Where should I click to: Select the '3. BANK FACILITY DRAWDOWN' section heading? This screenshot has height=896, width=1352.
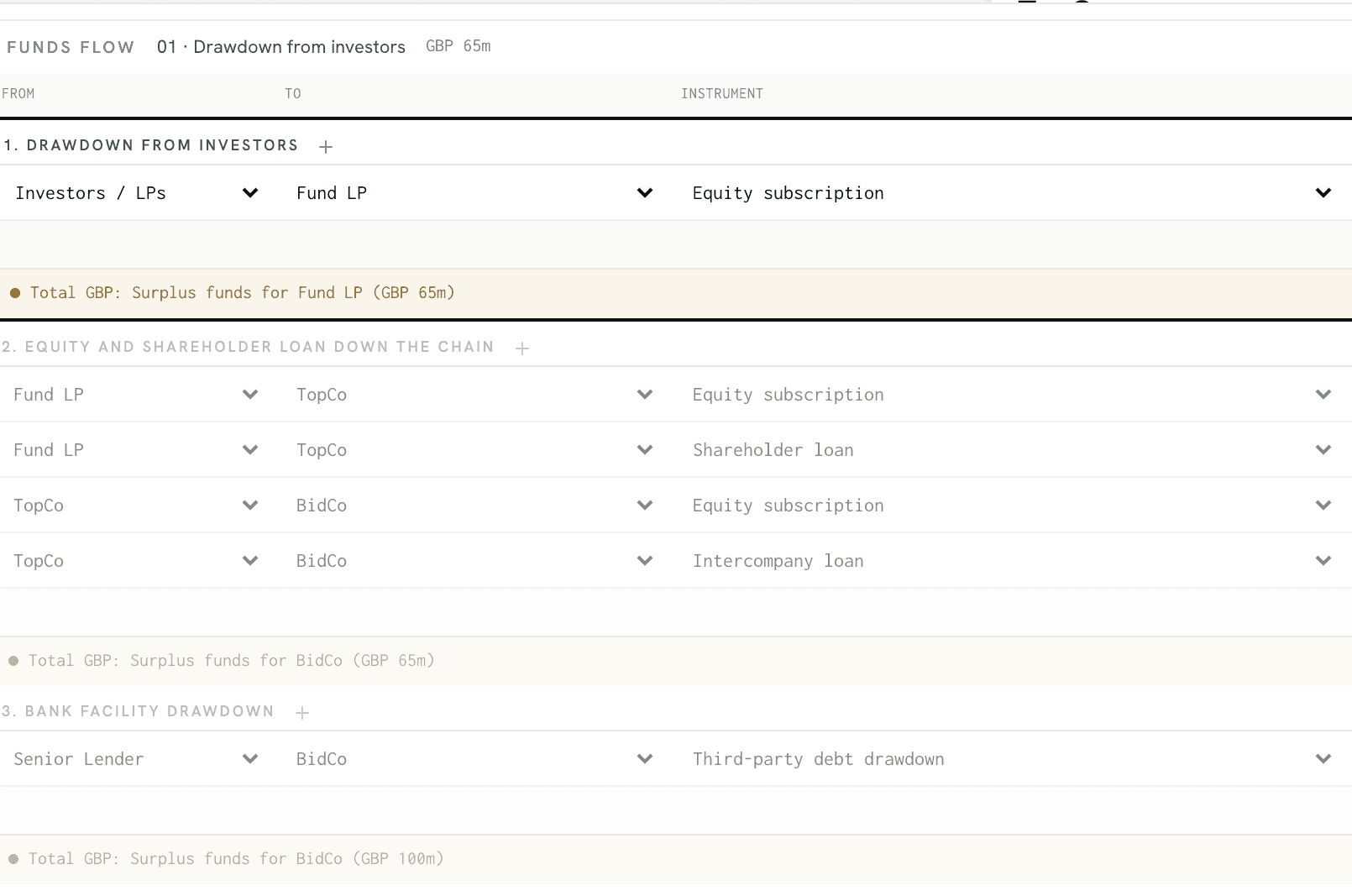[x=138, y=711]
